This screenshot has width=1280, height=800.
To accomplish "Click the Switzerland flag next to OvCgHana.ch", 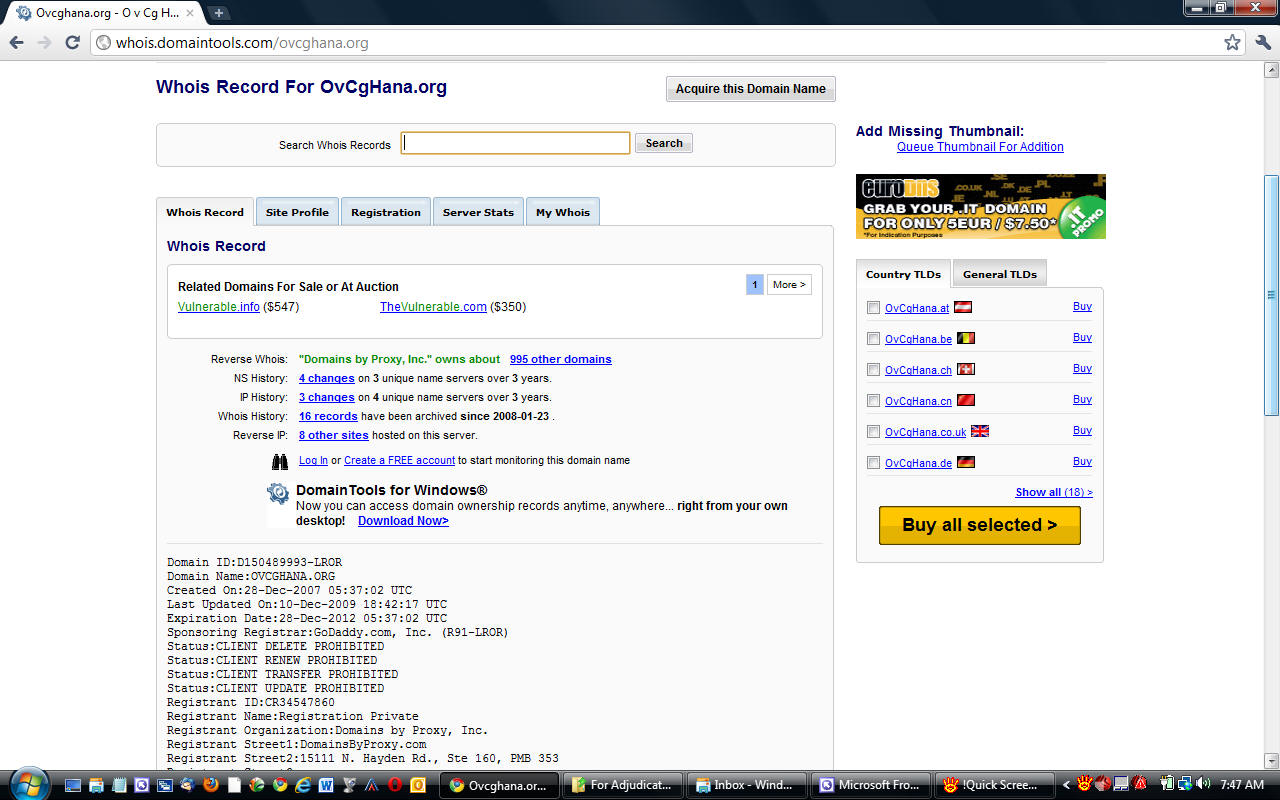I will click(x=965, y=369).
